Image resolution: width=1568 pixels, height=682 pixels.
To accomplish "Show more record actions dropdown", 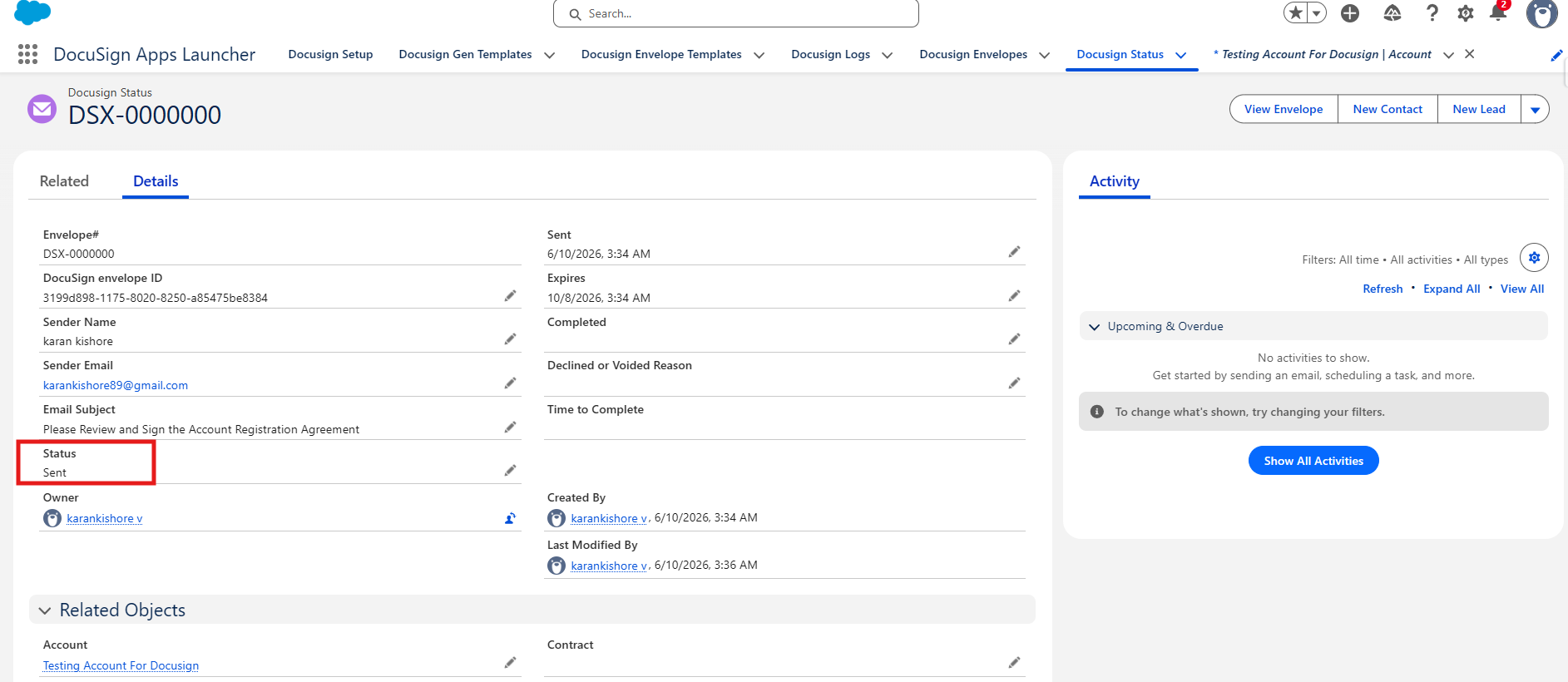I will pos(1535,109).
